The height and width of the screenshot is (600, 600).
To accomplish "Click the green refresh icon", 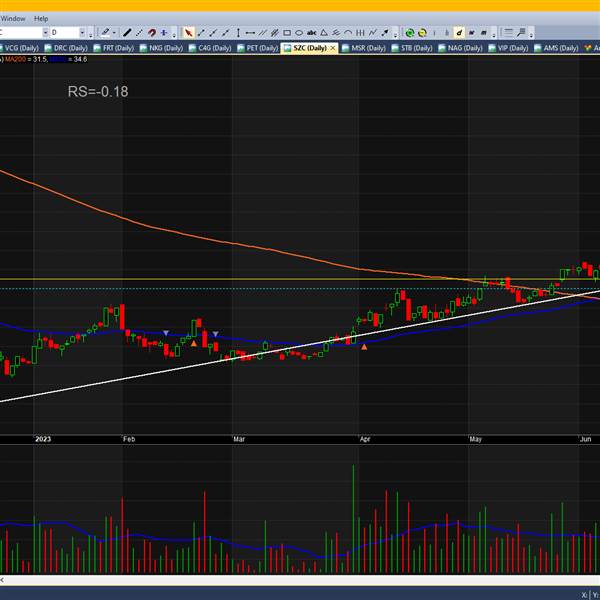I will (x=410, y=33).
